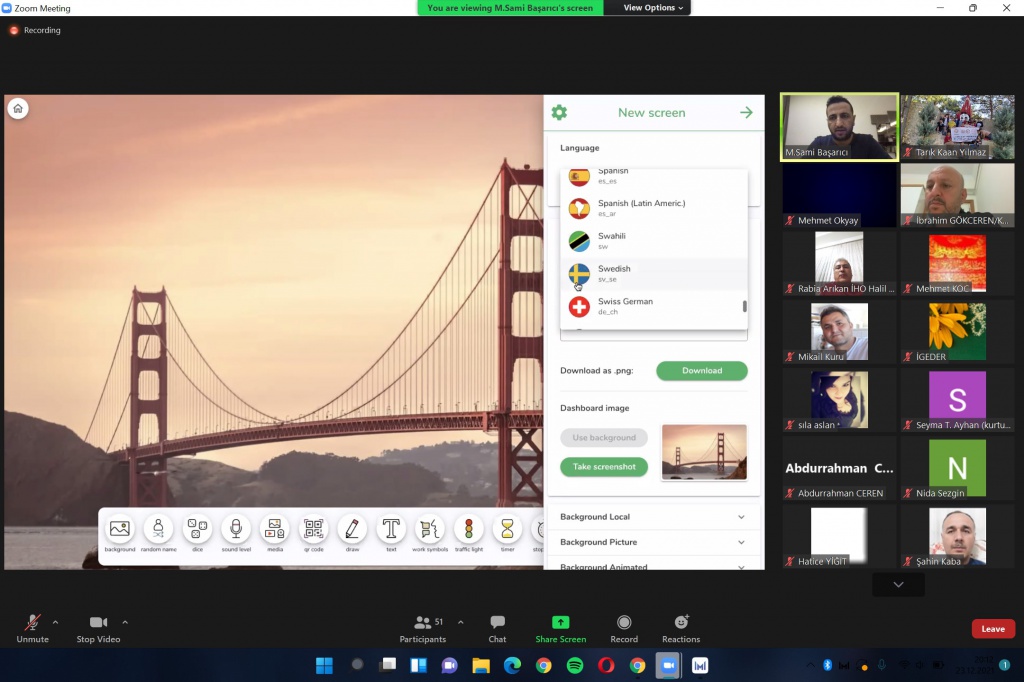
Task: Click Take screenshot button
Action: (604, 466)
